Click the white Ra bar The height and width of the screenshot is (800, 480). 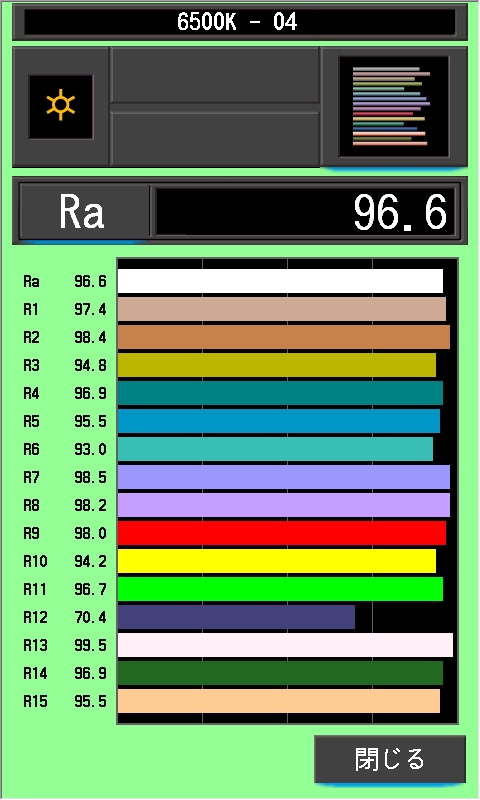tap(280, 281)
